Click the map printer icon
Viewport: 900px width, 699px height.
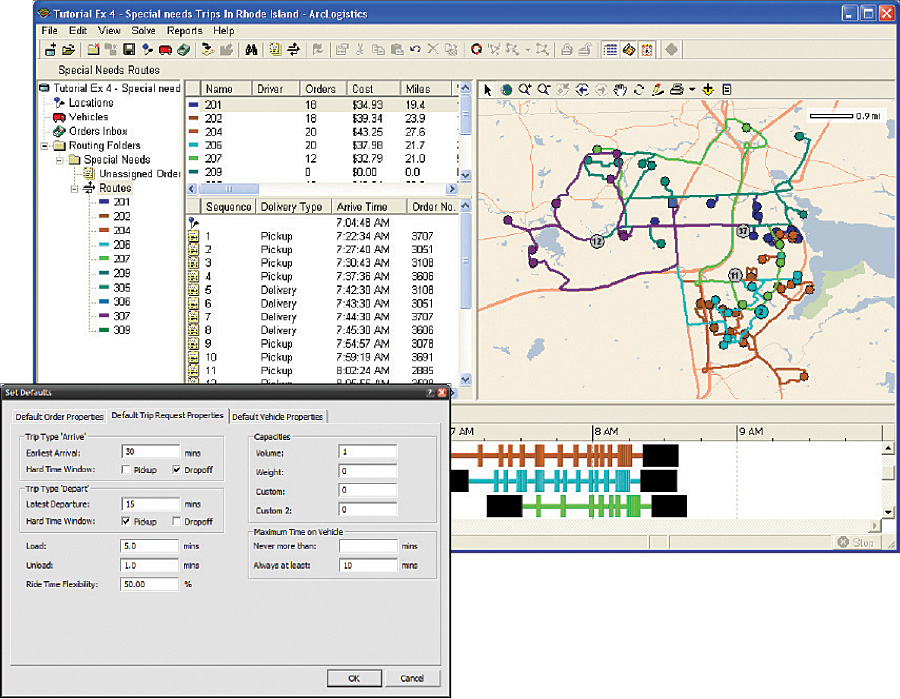tap(676, 89)
